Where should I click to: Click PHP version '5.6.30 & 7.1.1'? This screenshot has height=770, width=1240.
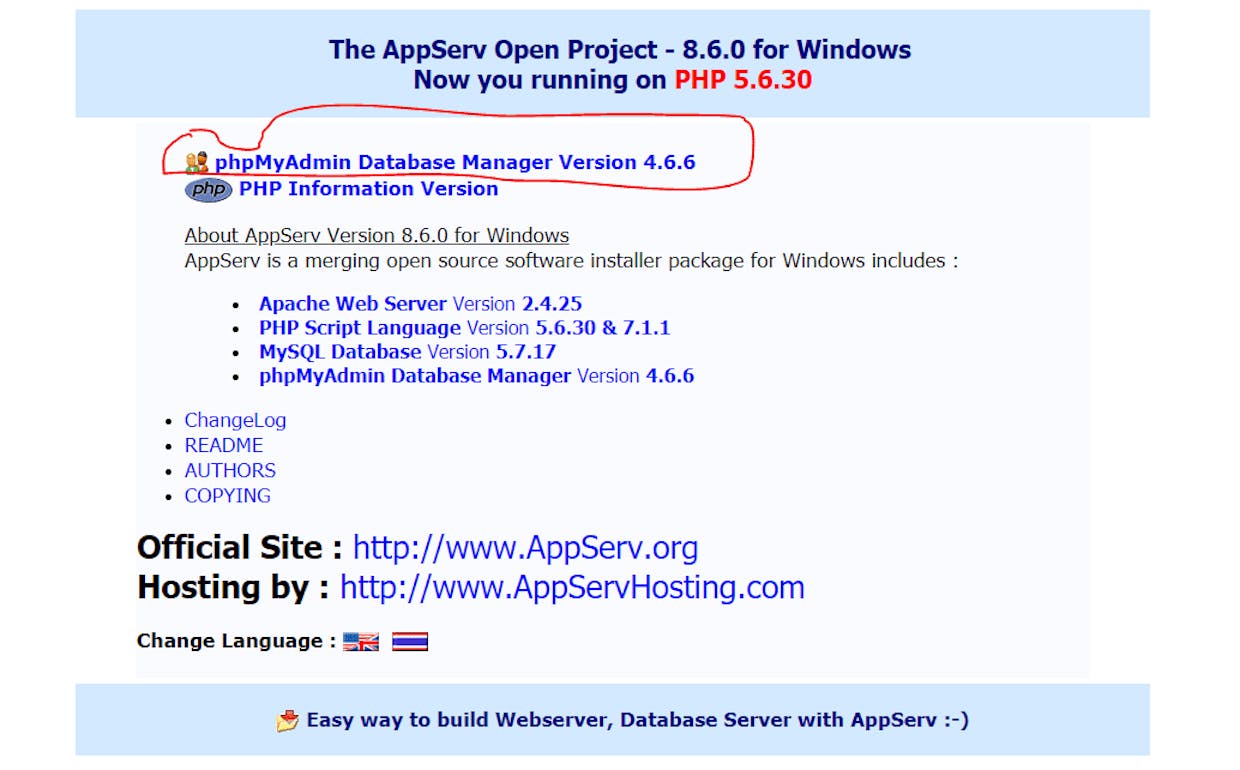click(x=602, y=327)
